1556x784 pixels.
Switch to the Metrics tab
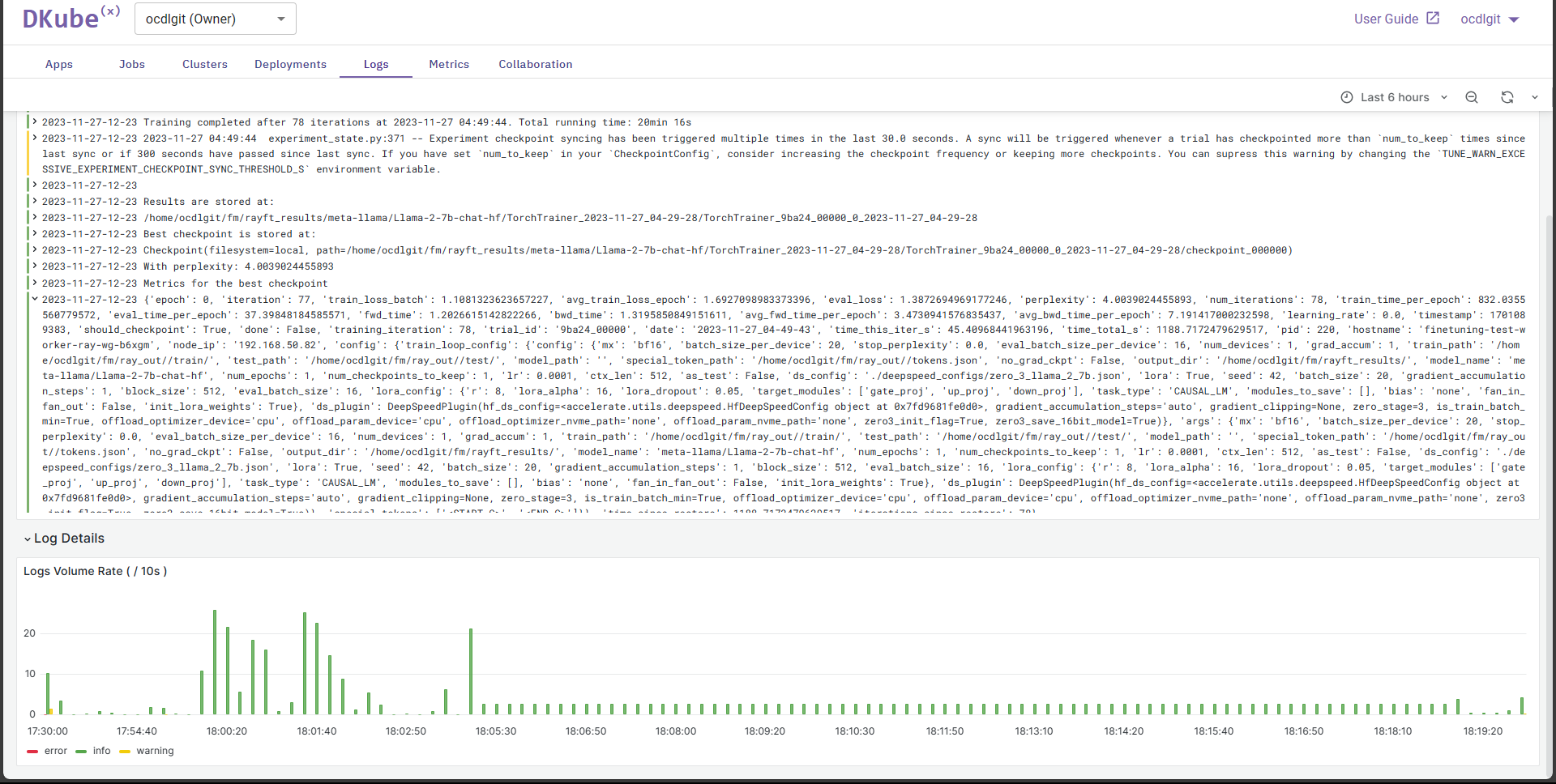(x=449, y=64)
